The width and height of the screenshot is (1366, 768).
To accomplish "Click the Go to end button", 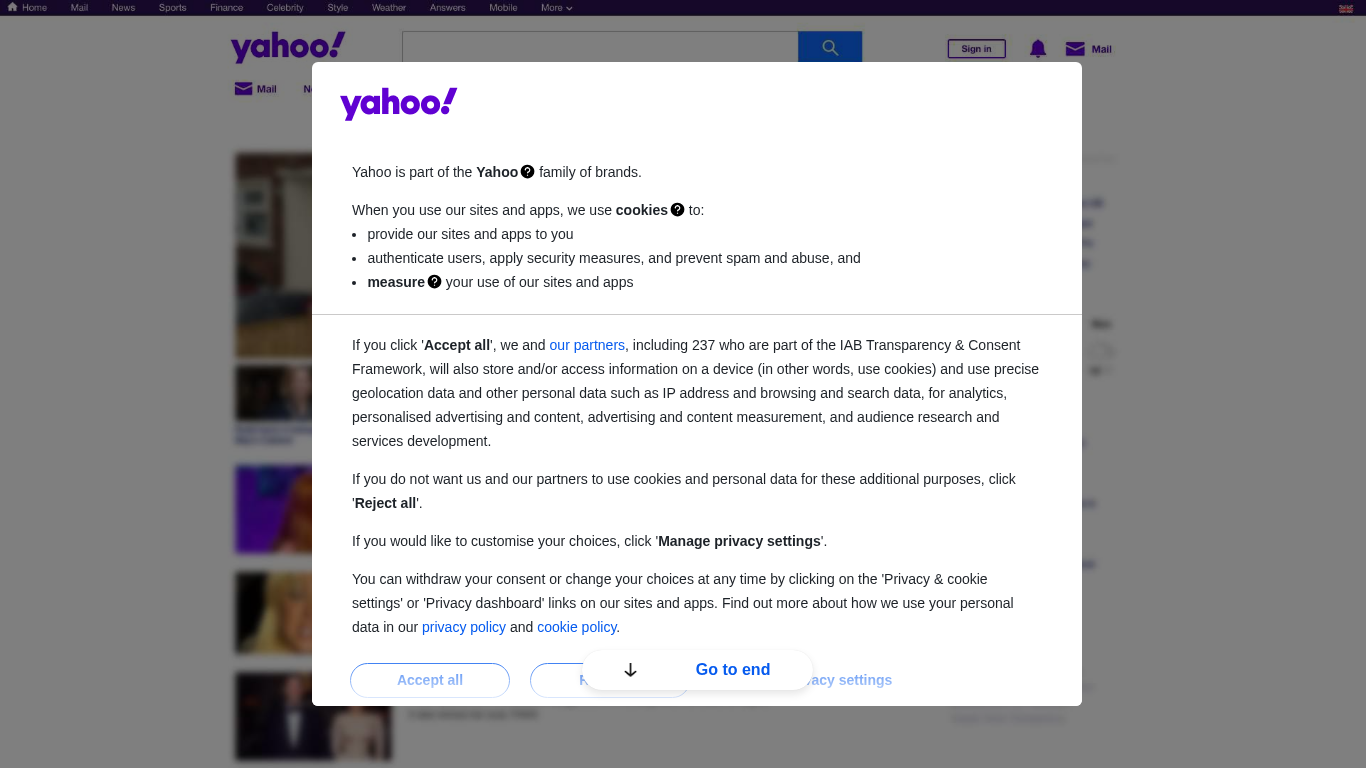I will point(732,670).
